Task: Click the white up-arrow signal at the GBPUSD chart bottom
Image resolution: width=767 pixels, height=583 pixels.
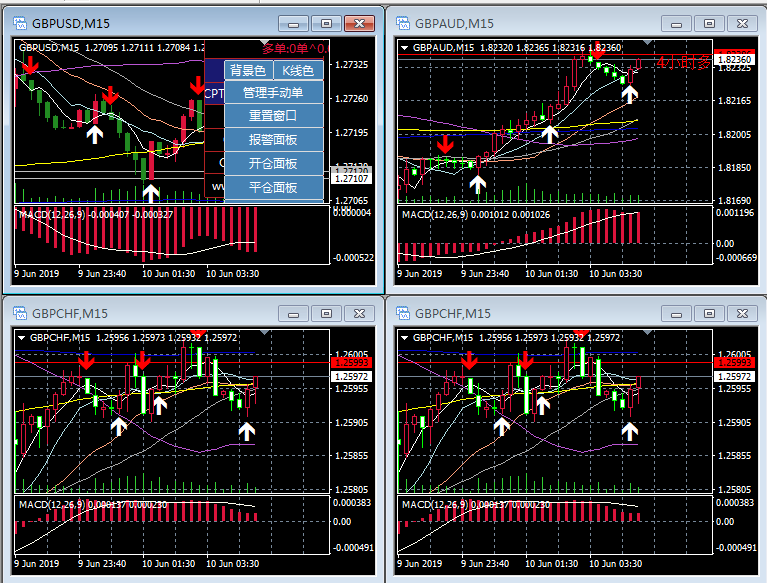Action: [150, 192]
